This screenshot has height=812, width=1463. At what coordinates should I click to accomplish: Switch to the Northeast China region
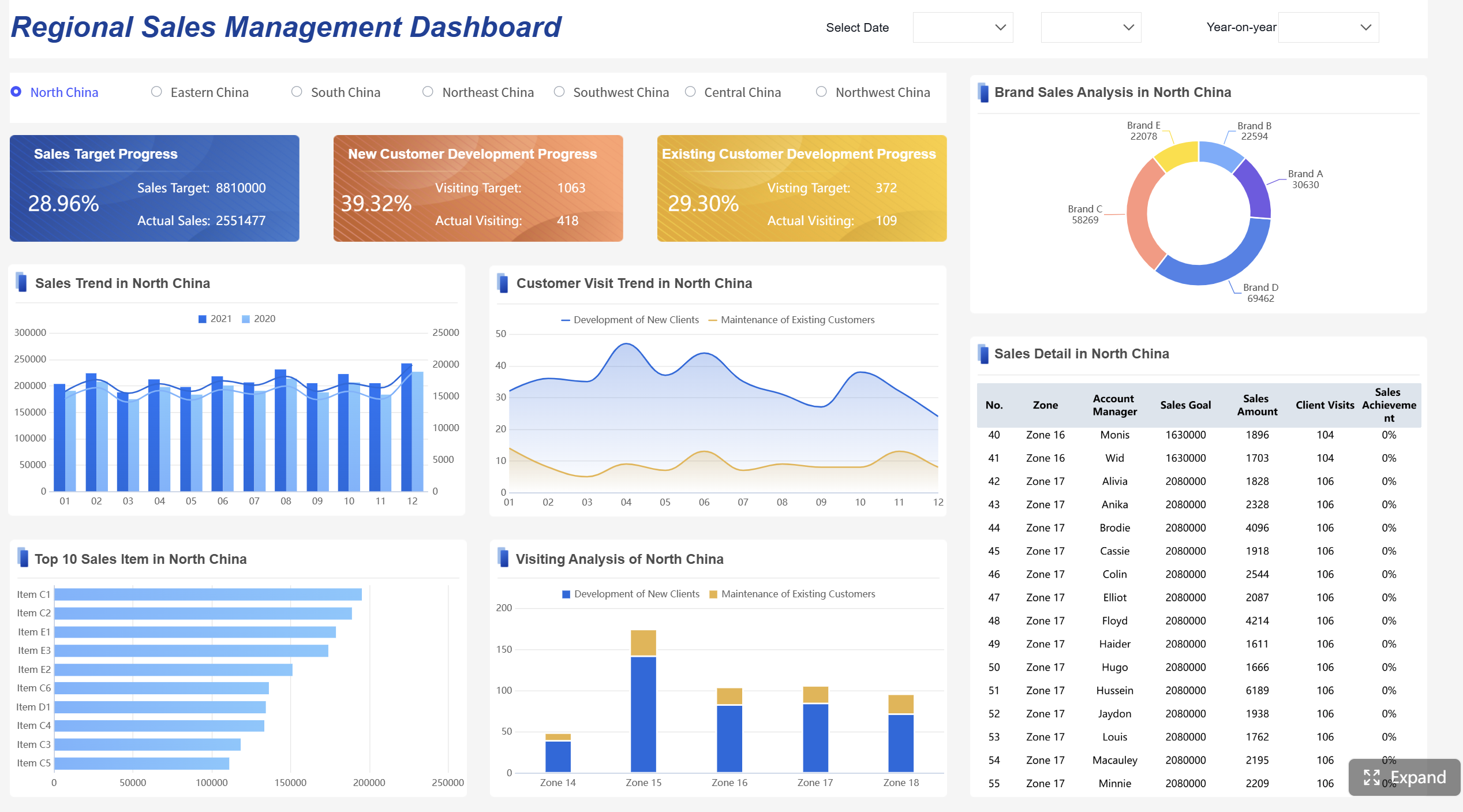(x=427, y=91)
